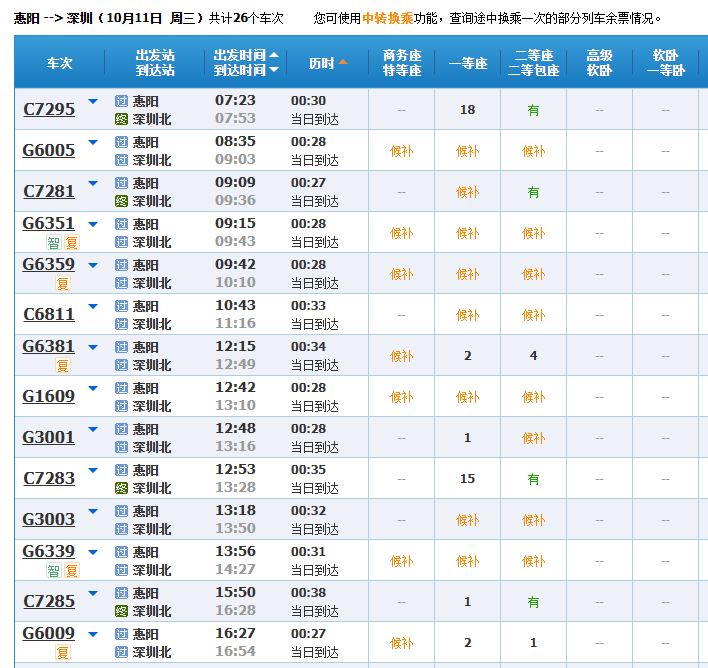The height and width of the screenshot is (668, 708).
Task: Click 商务座 特等座 column header
Action: pyautogui.click(x=402, y=63)
